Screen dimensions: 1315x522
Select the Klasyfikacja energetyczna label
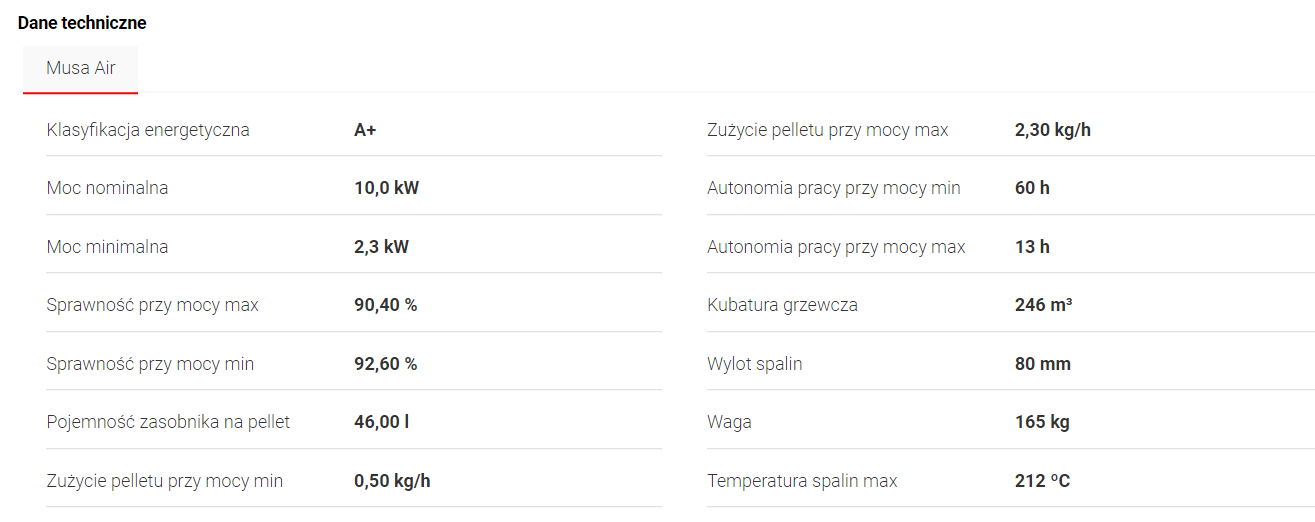tap(148, 130)
